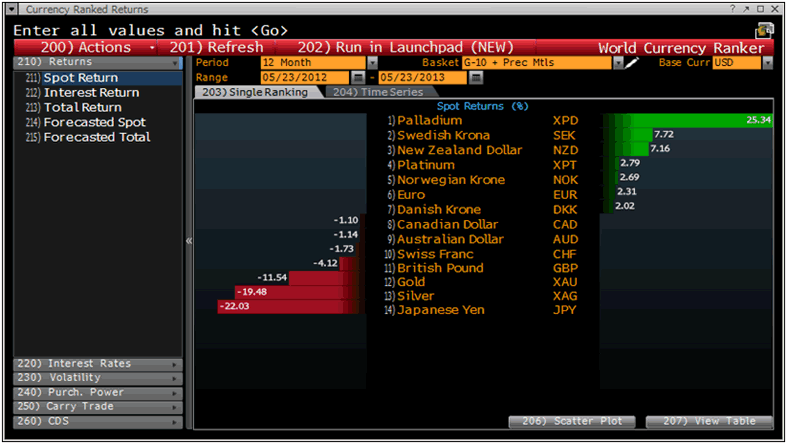Open the Scatter Plot view

point(570,421)
